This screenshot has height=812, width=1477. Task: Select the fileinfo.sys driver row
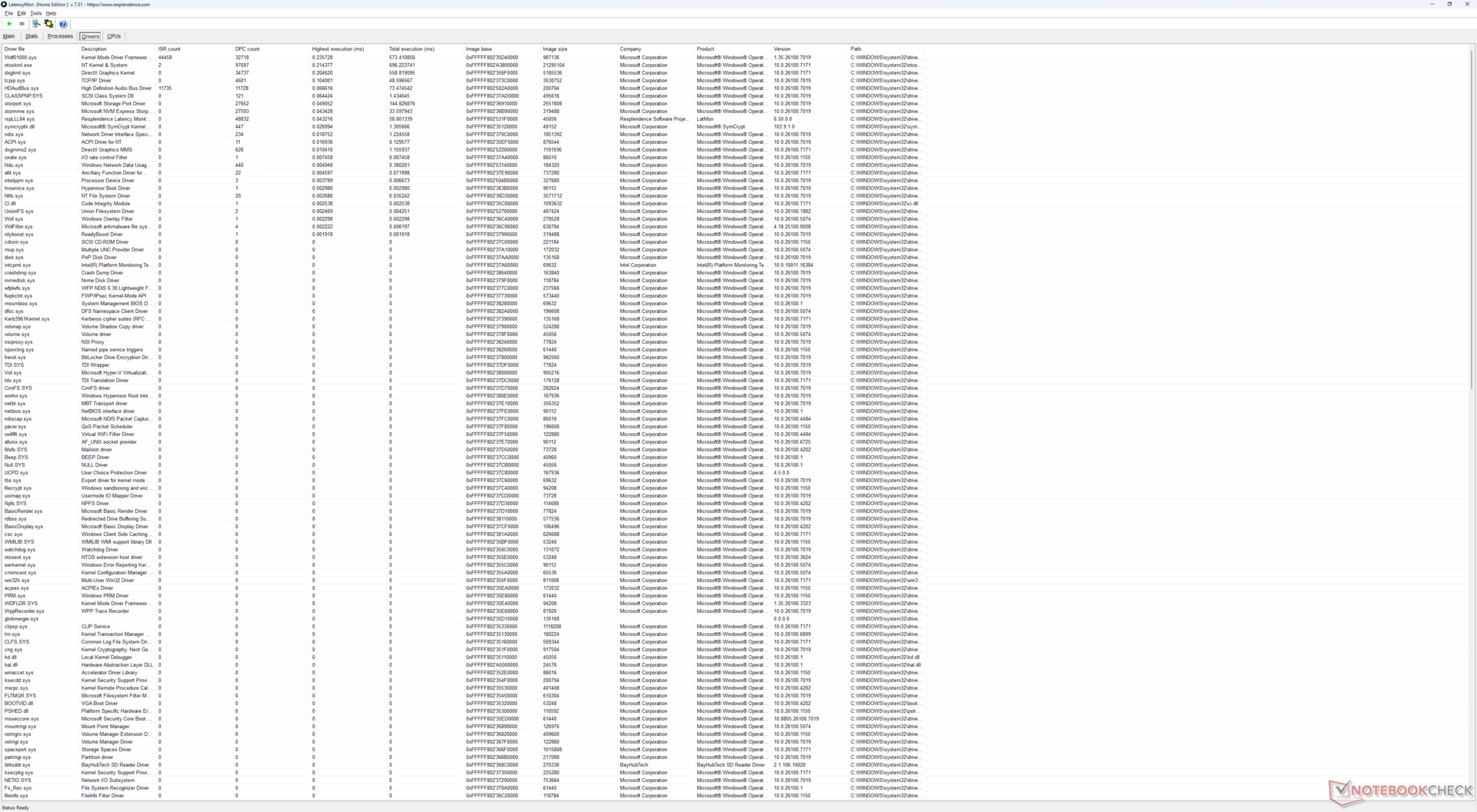463,796
